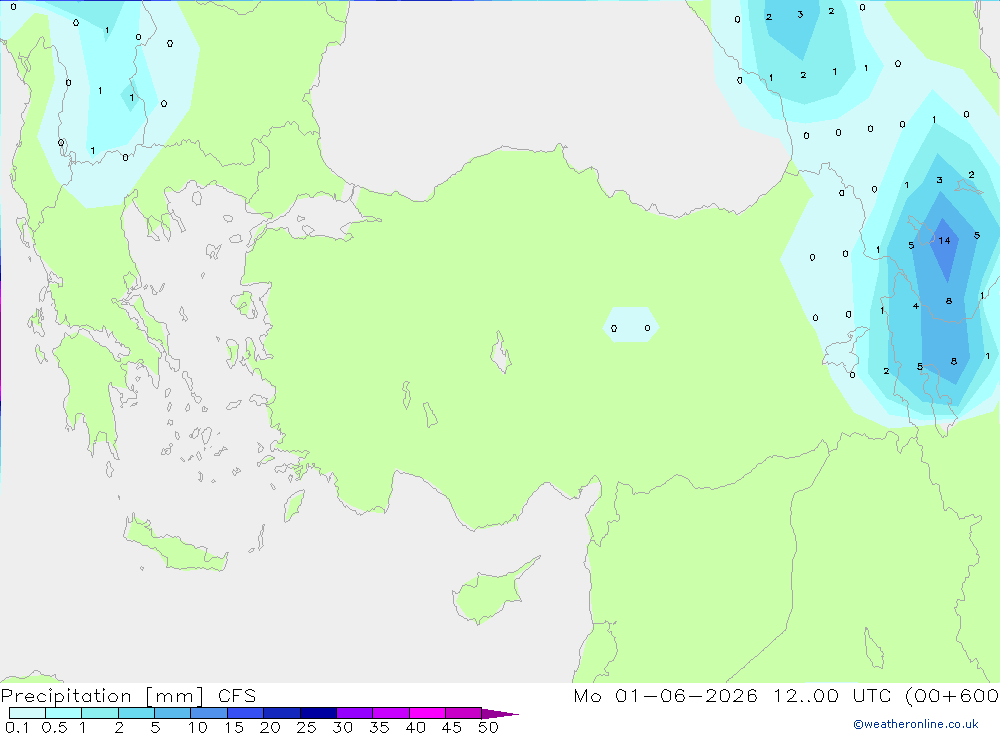The image size is (1000, 733).
Task: Click the legend scale label '25'
Action: click(306, 727)
